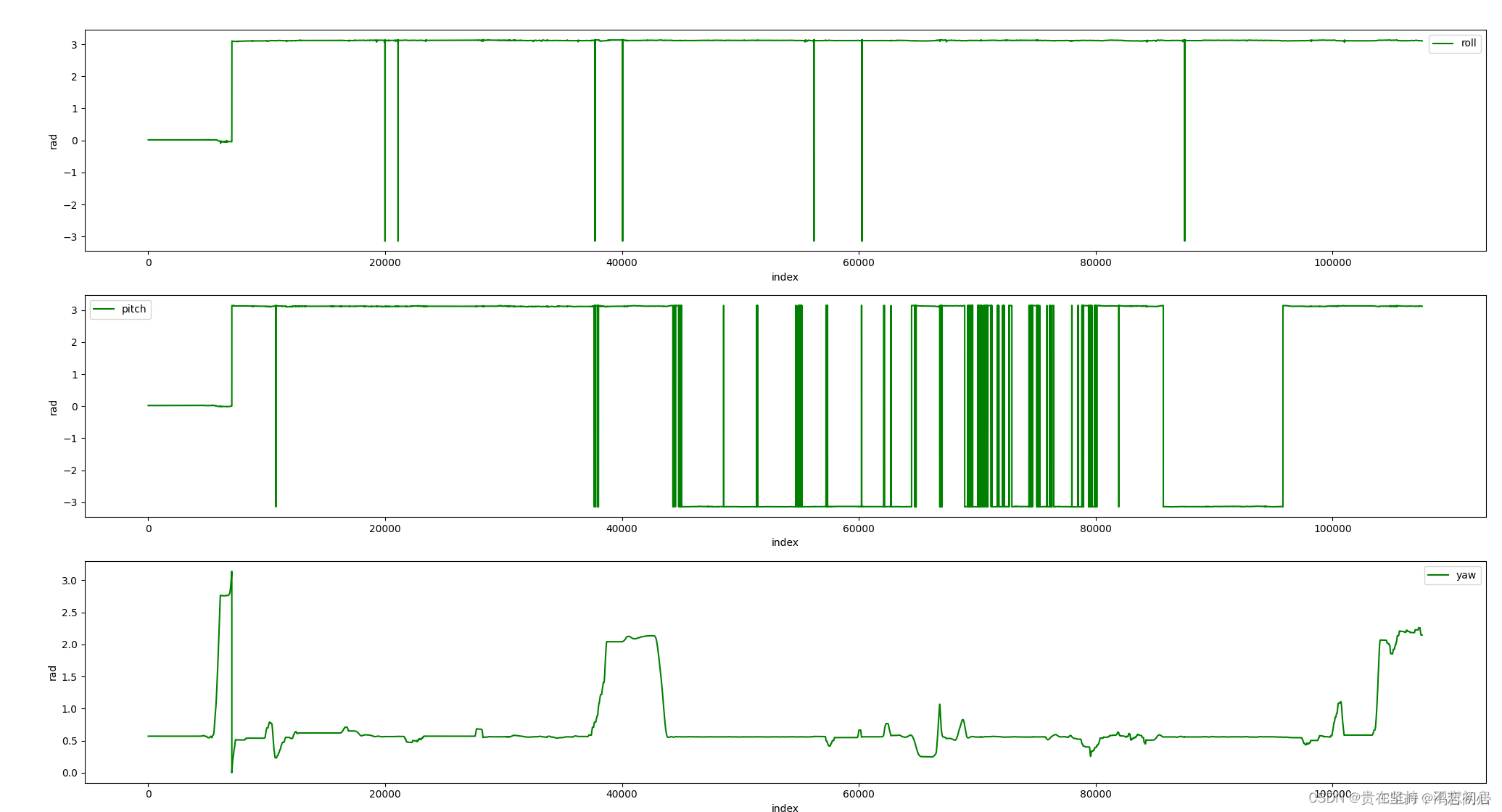Click the 20000 tick label under roll plot

point(384,262)
